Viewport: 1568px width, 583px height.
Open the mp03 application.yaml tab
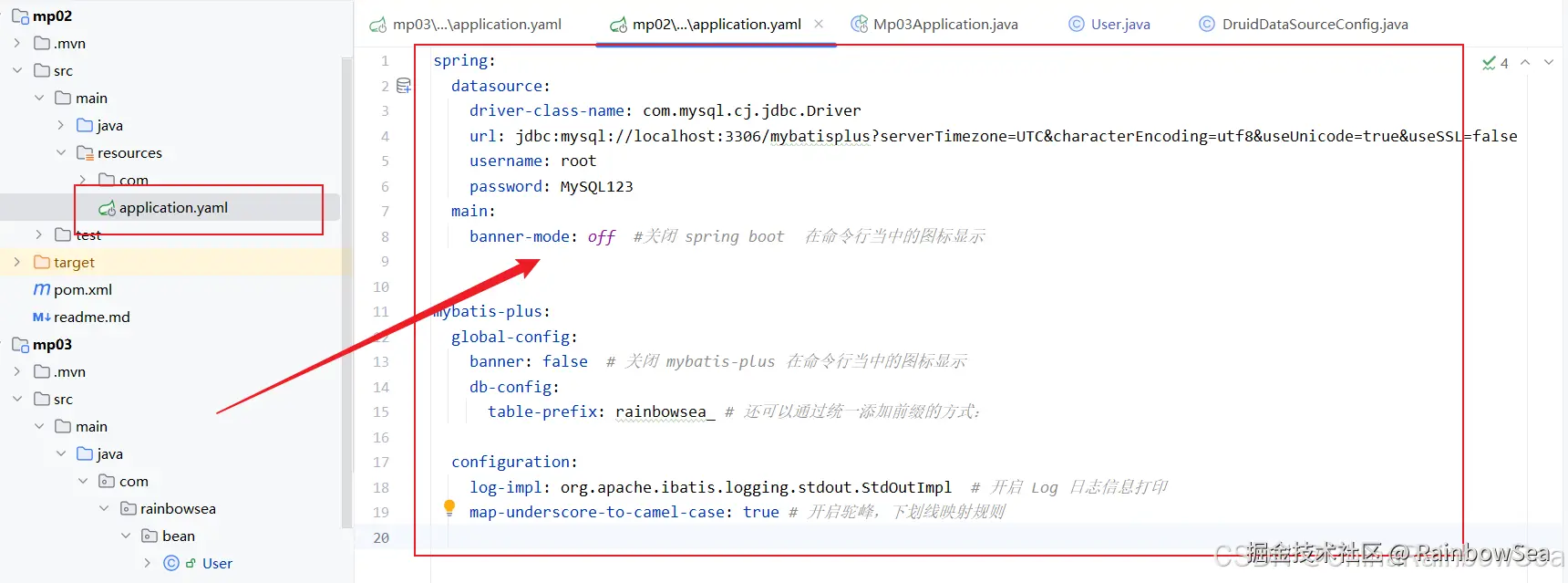(x=465, y=25)
